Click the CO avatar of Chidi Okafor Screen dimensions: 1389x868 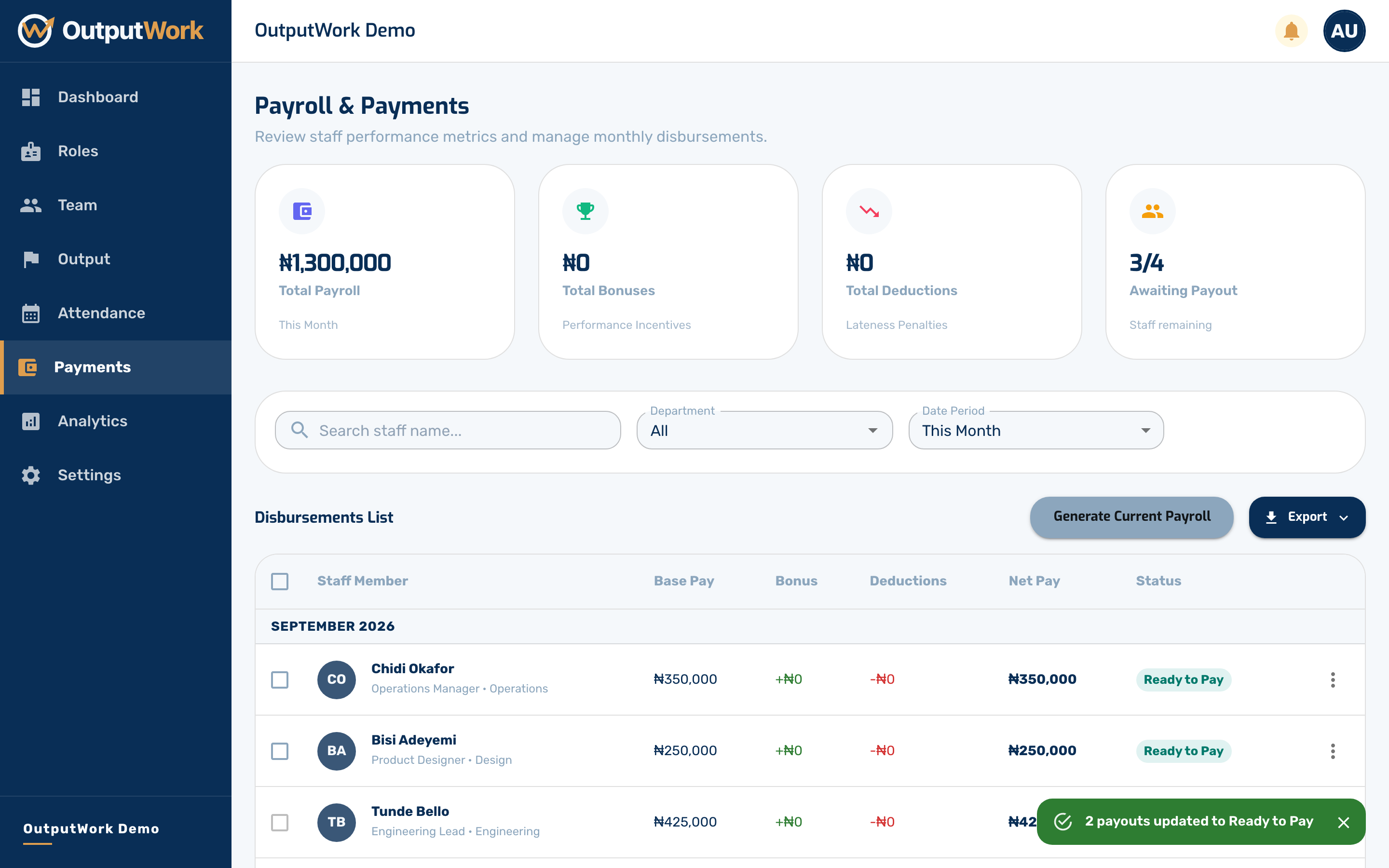pyautogui.click(x=336, y=680)
